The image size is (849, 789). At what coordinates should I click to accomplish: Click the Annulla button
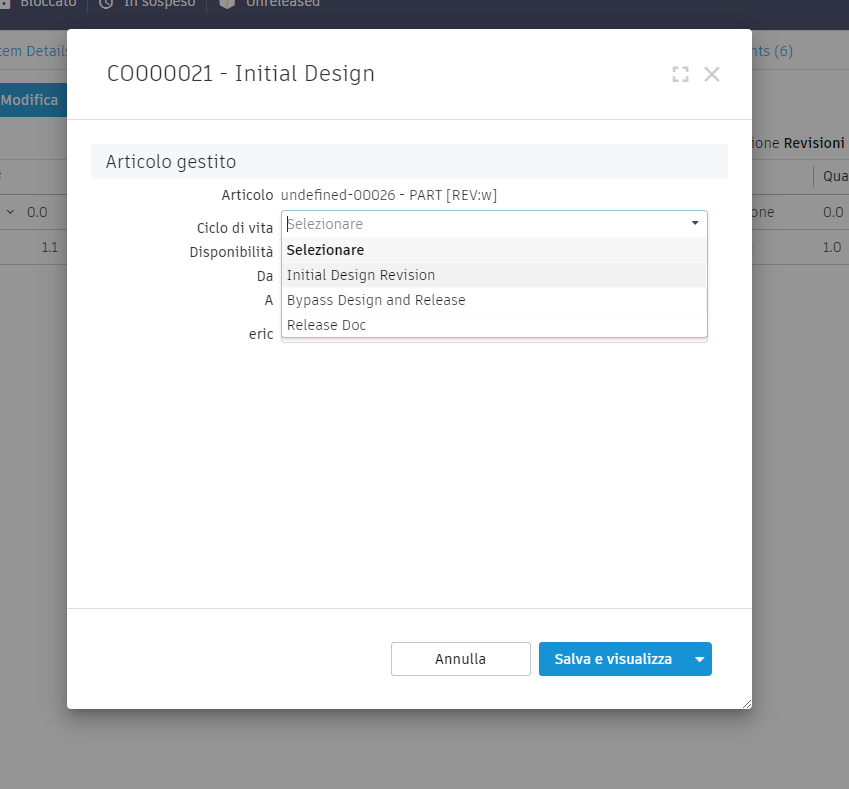click(x=460, y=659)
